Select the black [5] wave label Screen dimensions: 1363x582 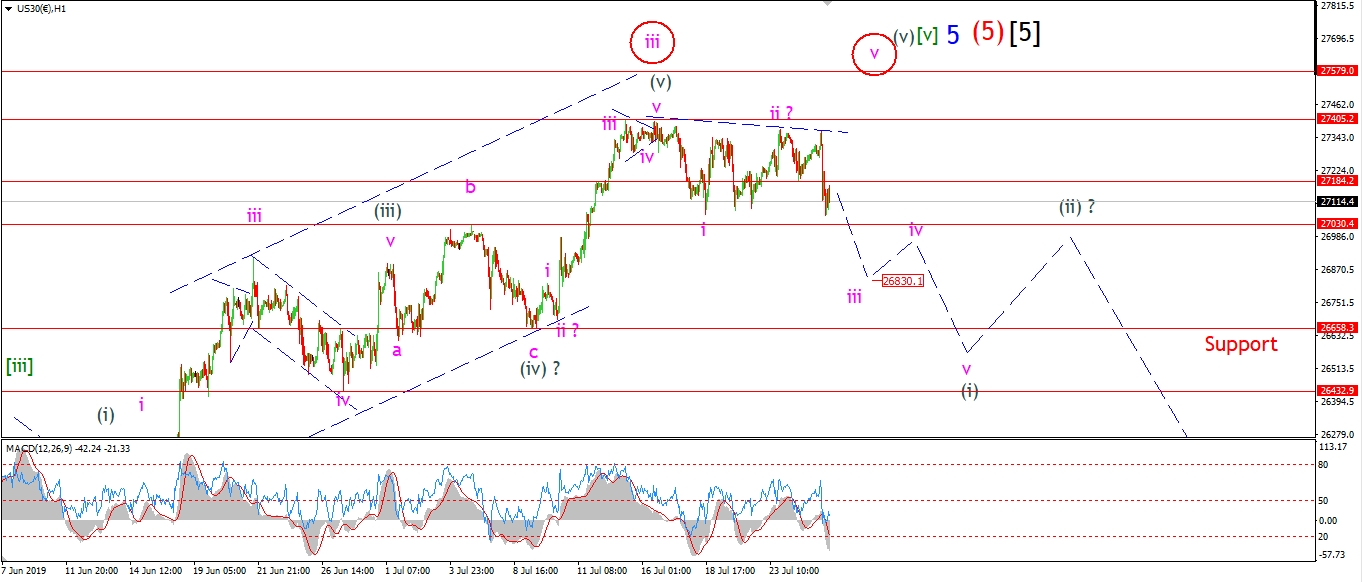pos(1025,34)
